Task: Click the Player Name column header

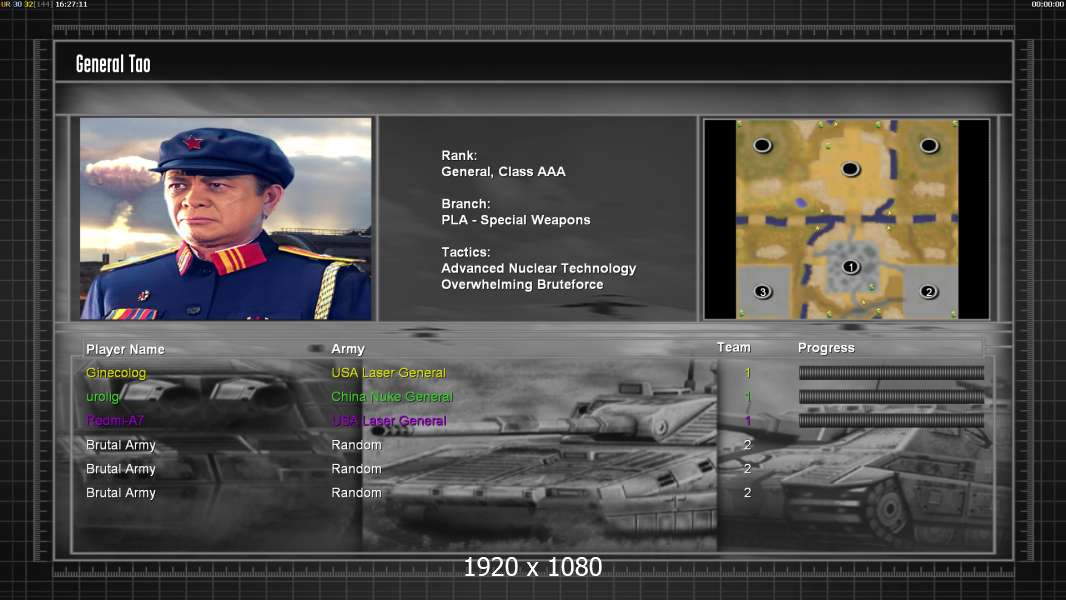Action: point(125,349)
